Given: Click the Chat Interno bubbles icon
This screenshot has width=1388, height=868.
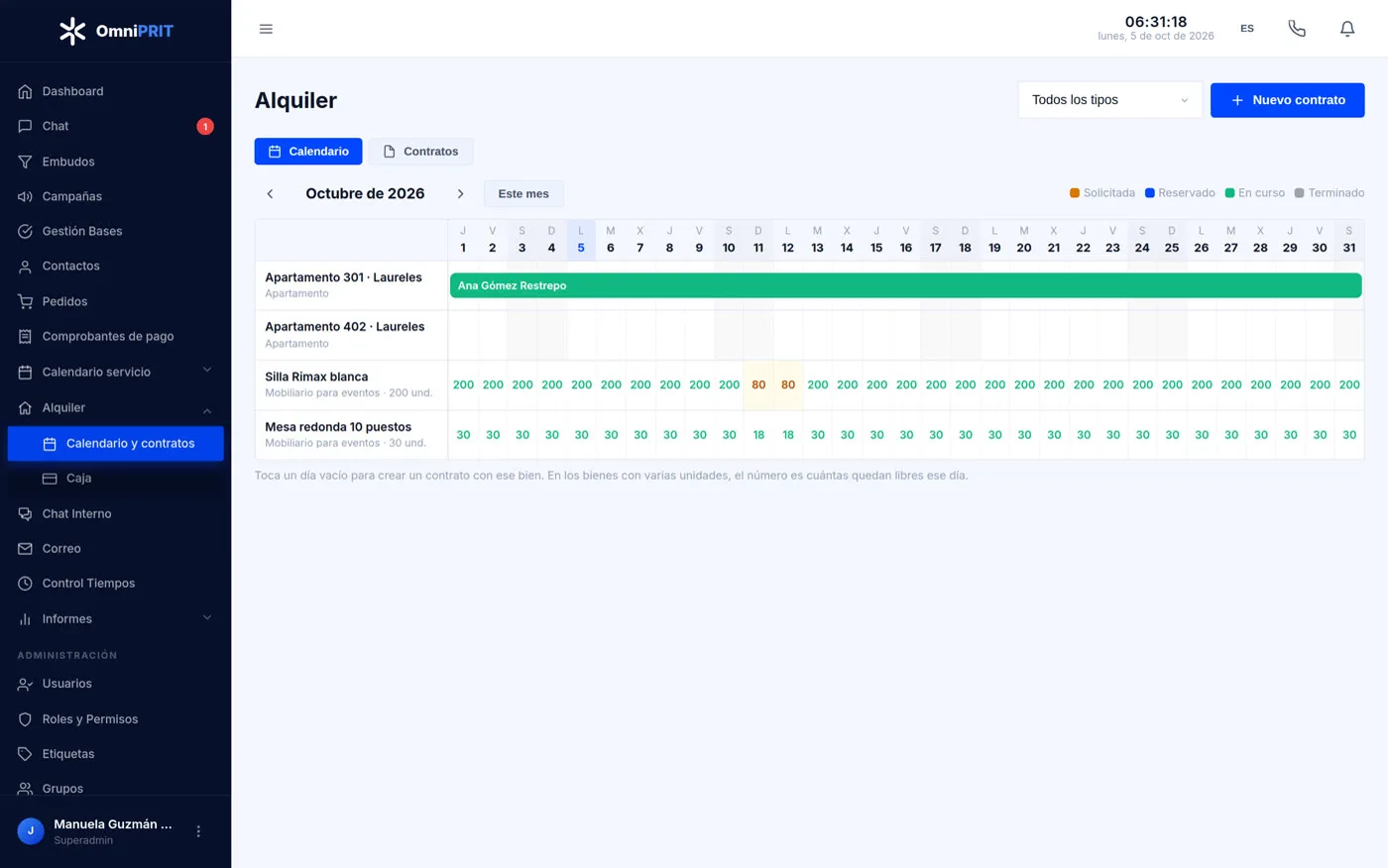Looking at the screenshot, I should point(25,513).
